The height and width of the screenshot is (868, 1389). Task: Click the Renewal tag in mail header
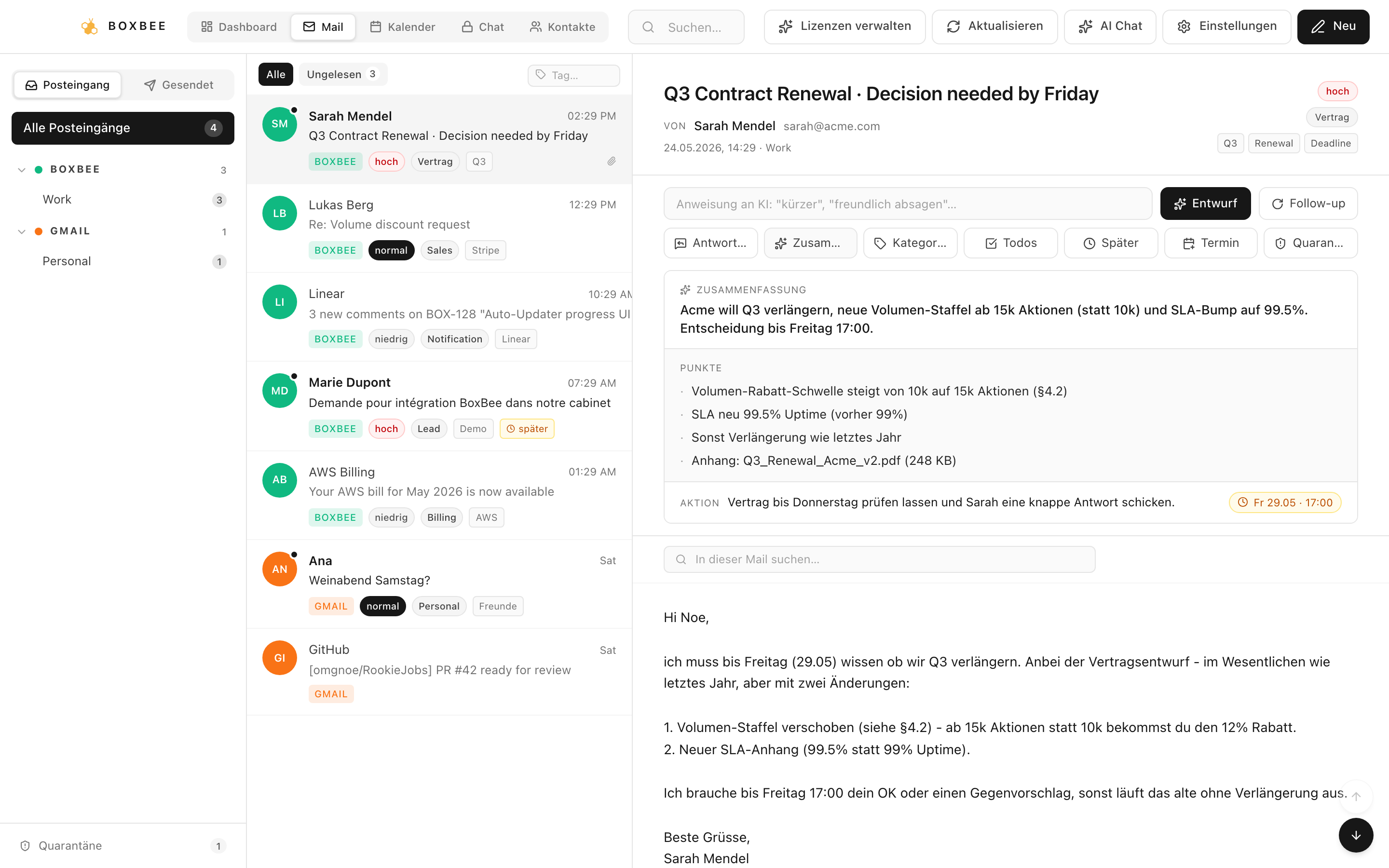coord(1273,143)
